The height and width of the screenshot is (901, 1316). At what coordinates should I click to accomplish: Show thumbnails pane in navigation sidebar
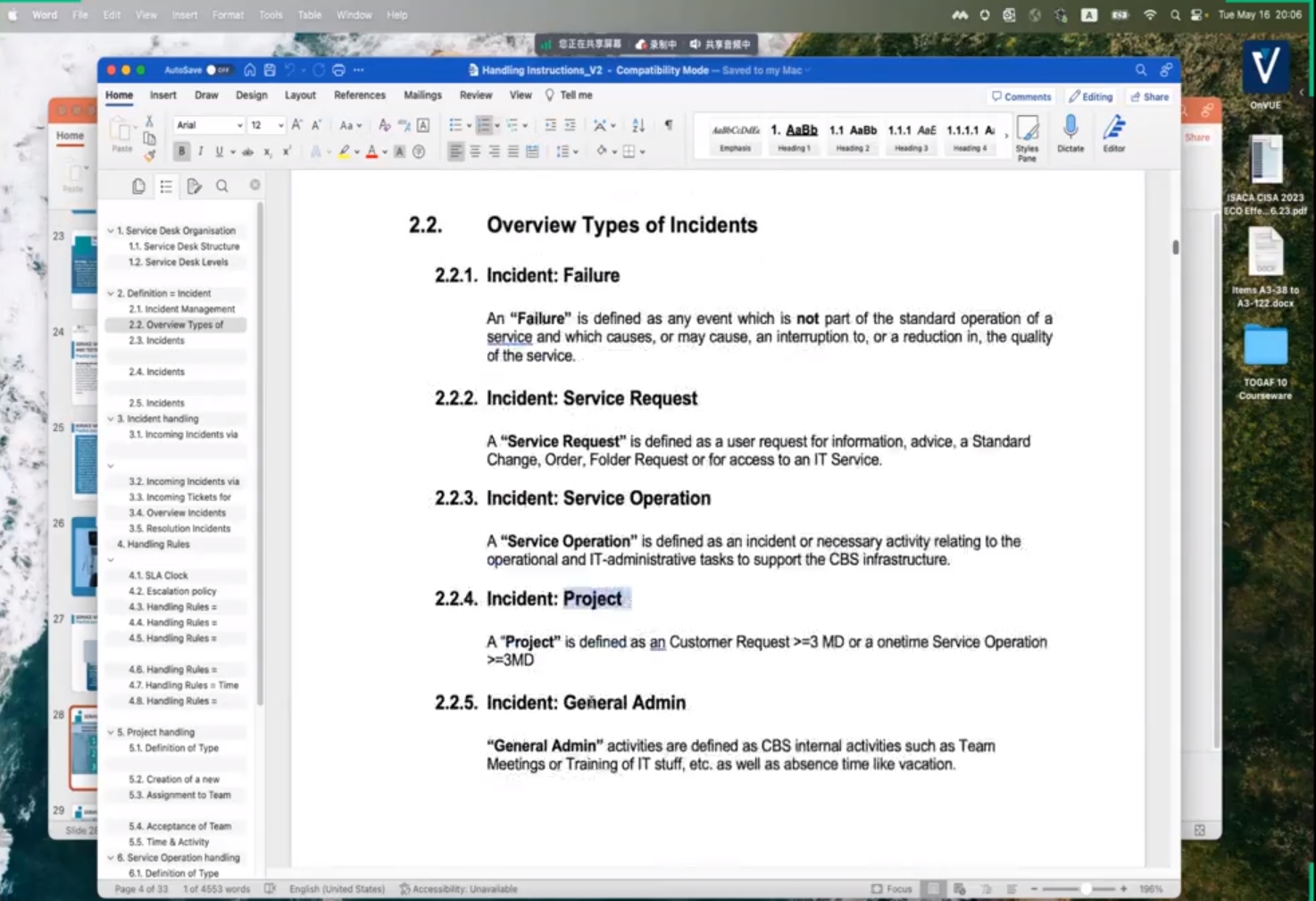click(138, 186)
